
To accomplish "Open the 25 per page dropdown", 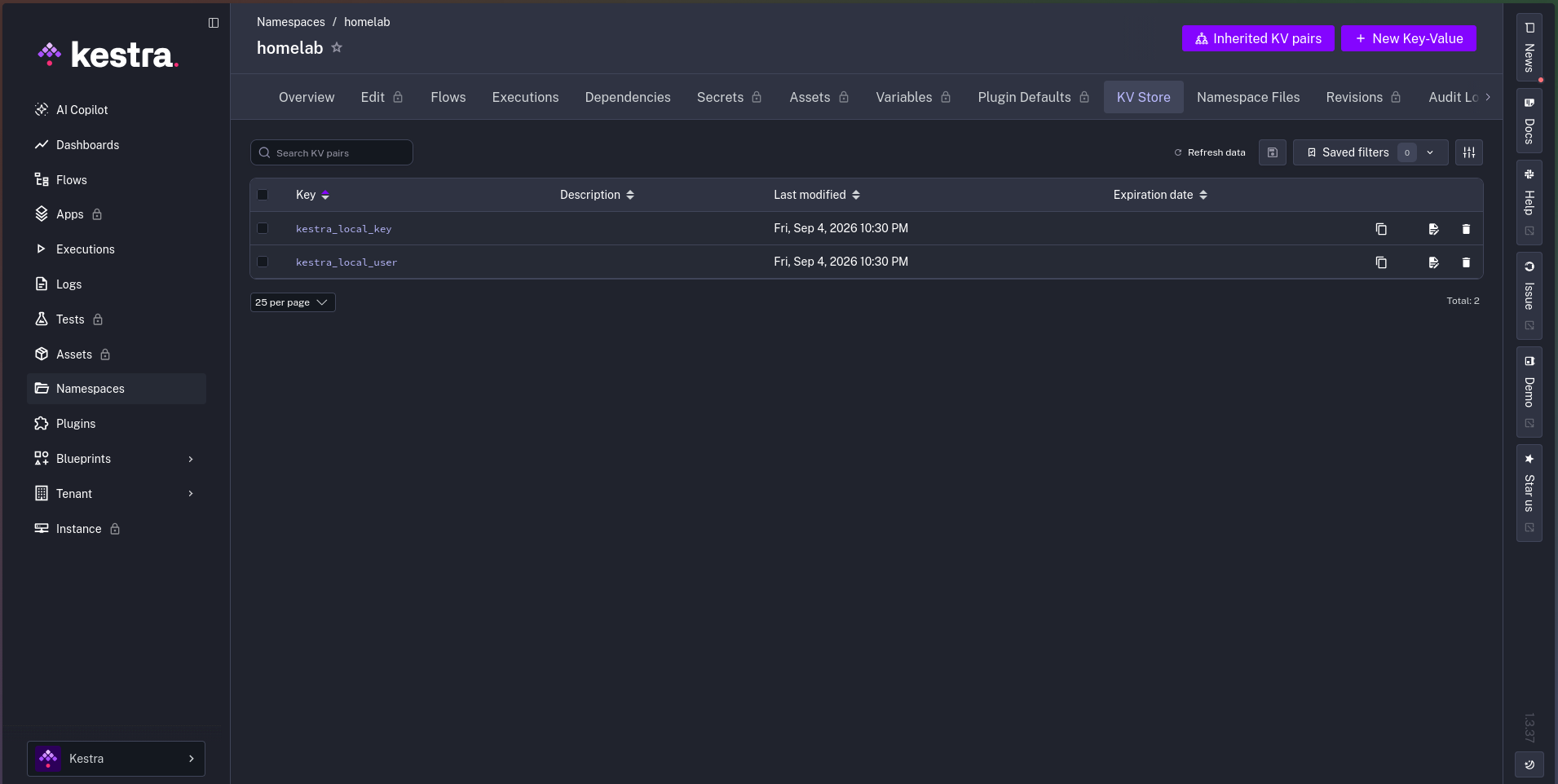I will [x=293, y=302].
